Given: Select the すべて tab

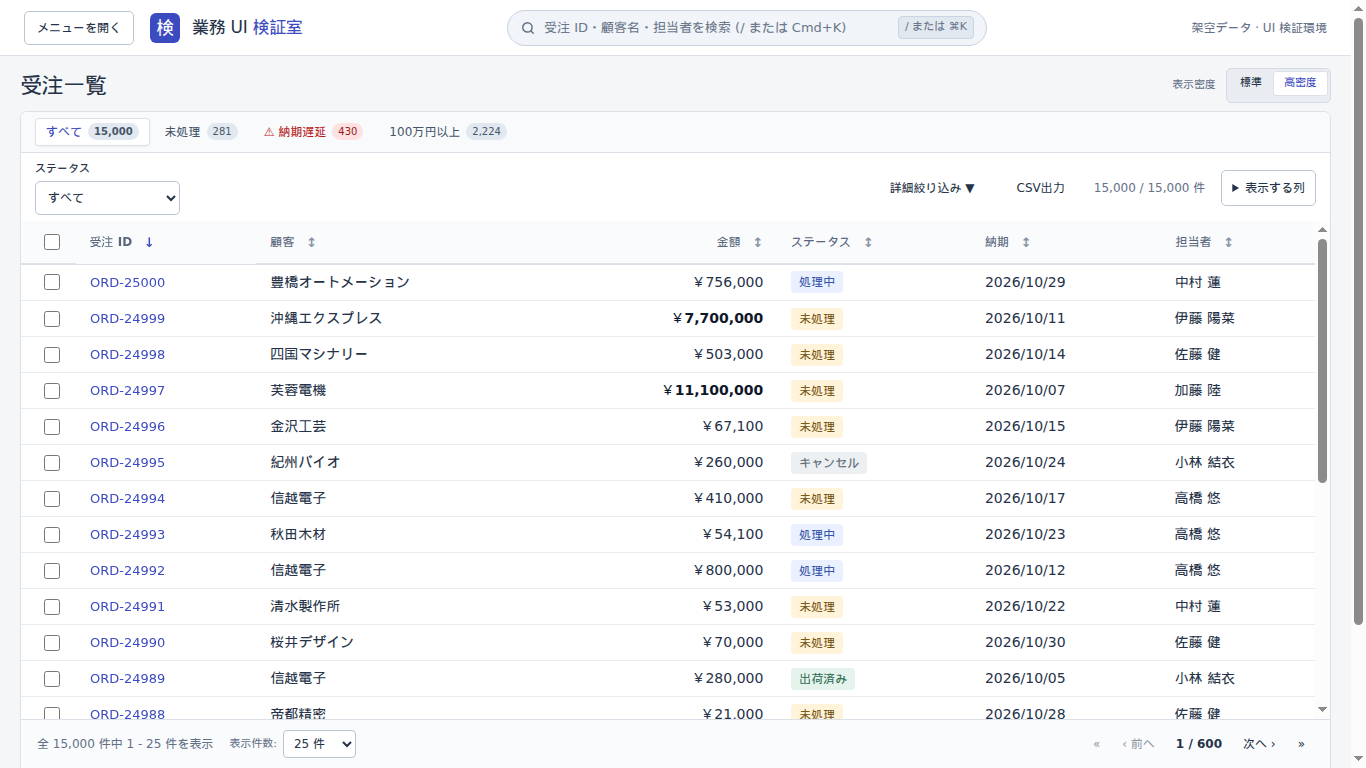Looking at the screenshot, I should coord(92,132).
